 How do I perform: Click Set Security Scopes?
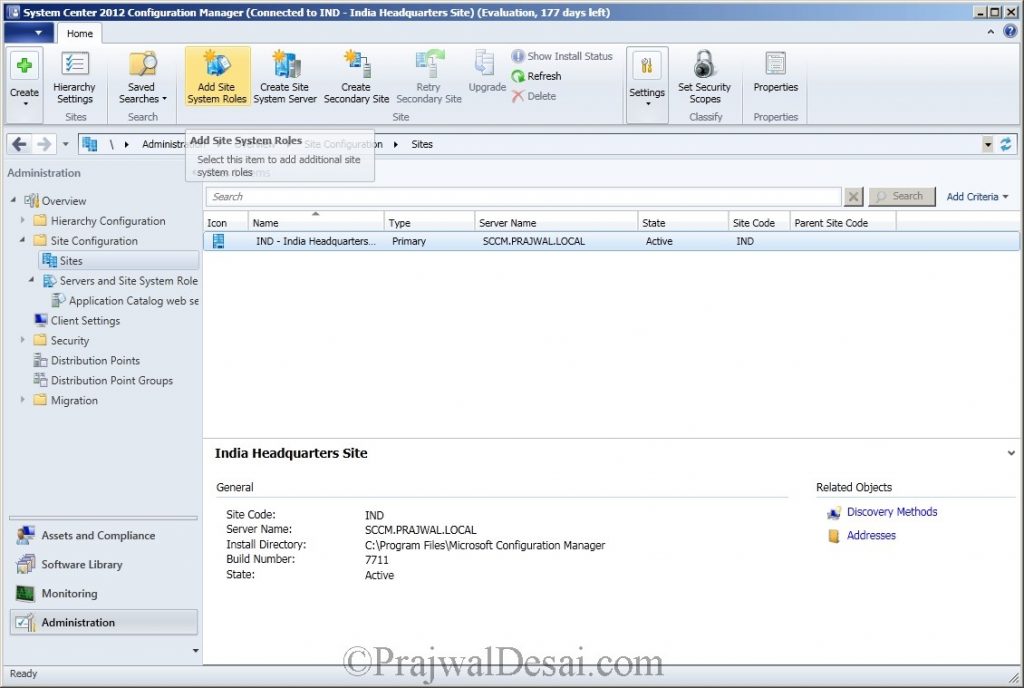705,77
